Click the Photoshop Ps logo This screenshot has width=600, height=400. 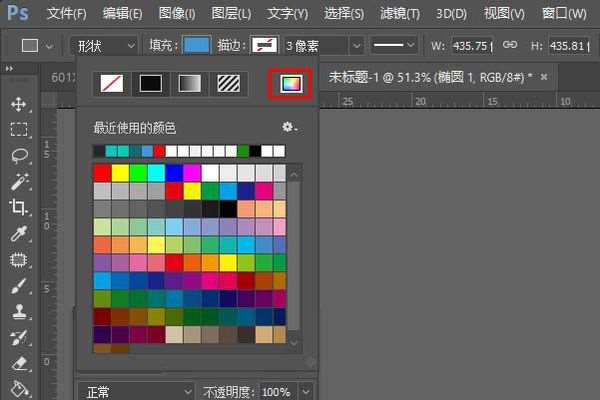(x=18, y=13)
